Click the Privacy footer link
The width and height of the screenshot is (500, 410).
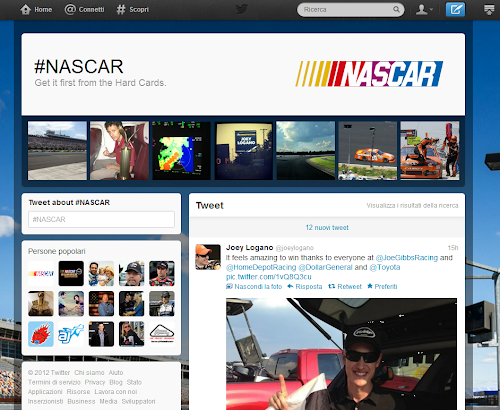pos(95,382)
